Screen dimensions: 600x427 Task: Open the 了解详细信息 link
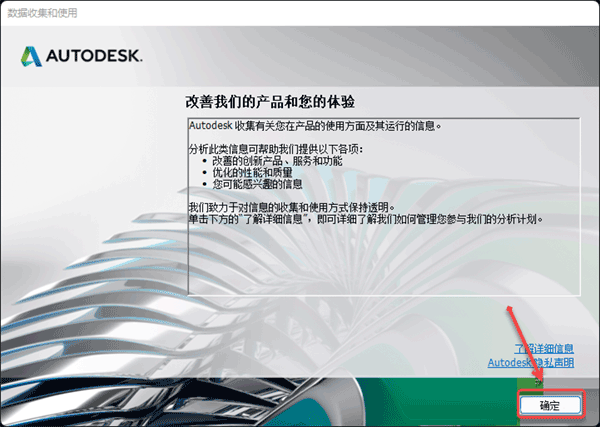[x=544, y=349]
